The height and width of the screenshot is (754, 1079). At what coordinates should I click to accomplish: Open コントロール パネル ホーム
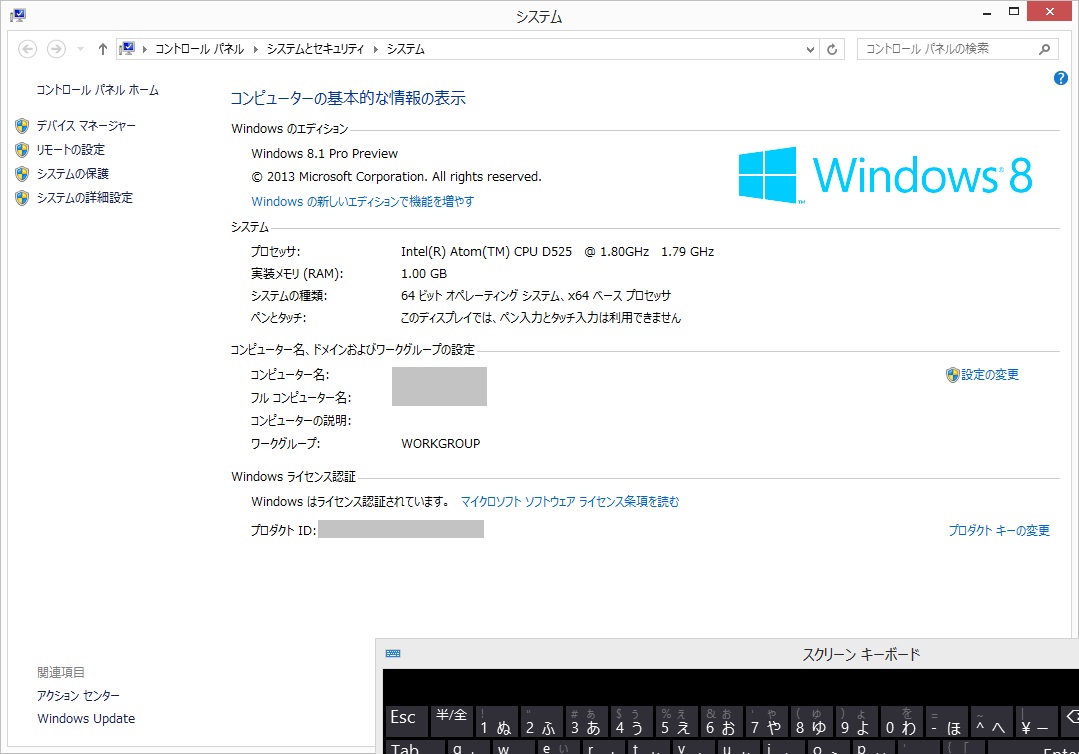coord(97,90)
